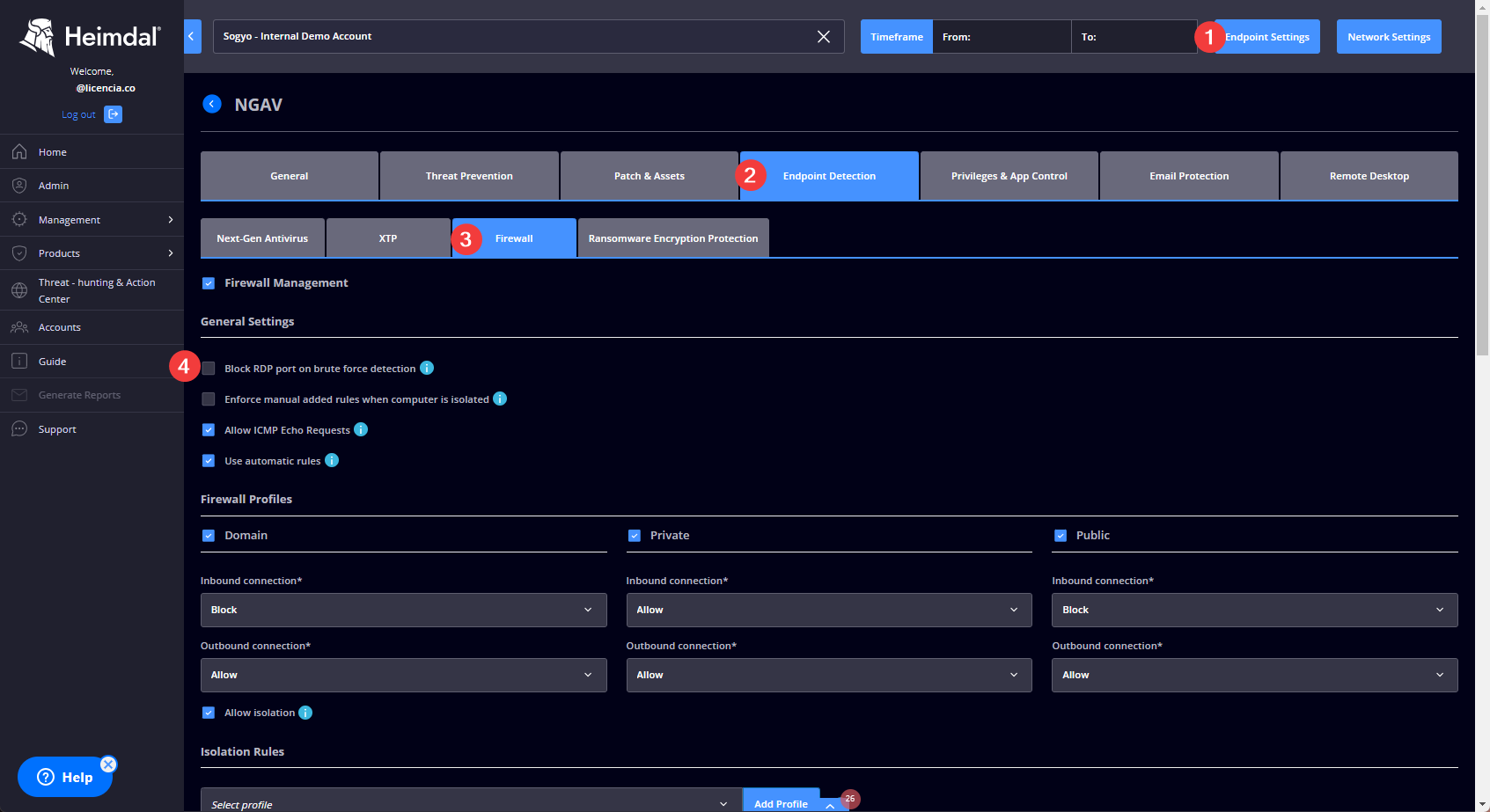Click the Threat-hunting globe icon
This screenshot has height=812, width=1490.
point(19,290)
